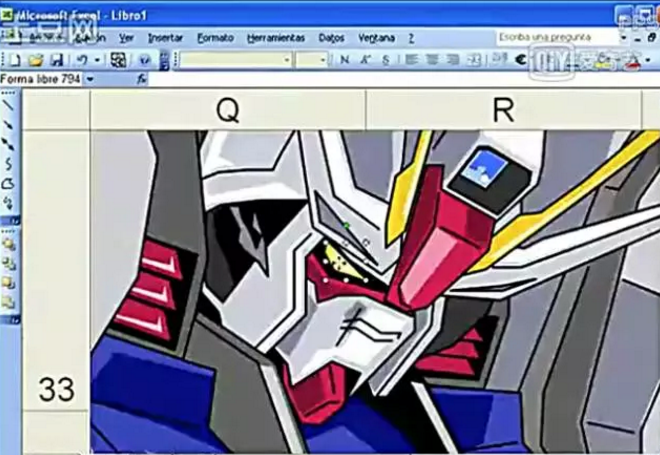Apply the Euro format

tap(521, 60)
